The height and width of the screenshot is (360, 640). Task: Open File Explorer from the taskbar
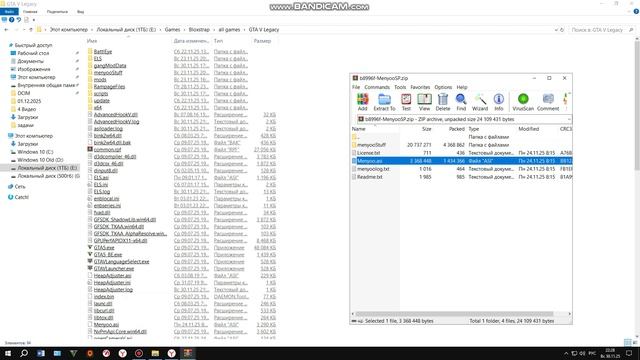pos(155,353)
